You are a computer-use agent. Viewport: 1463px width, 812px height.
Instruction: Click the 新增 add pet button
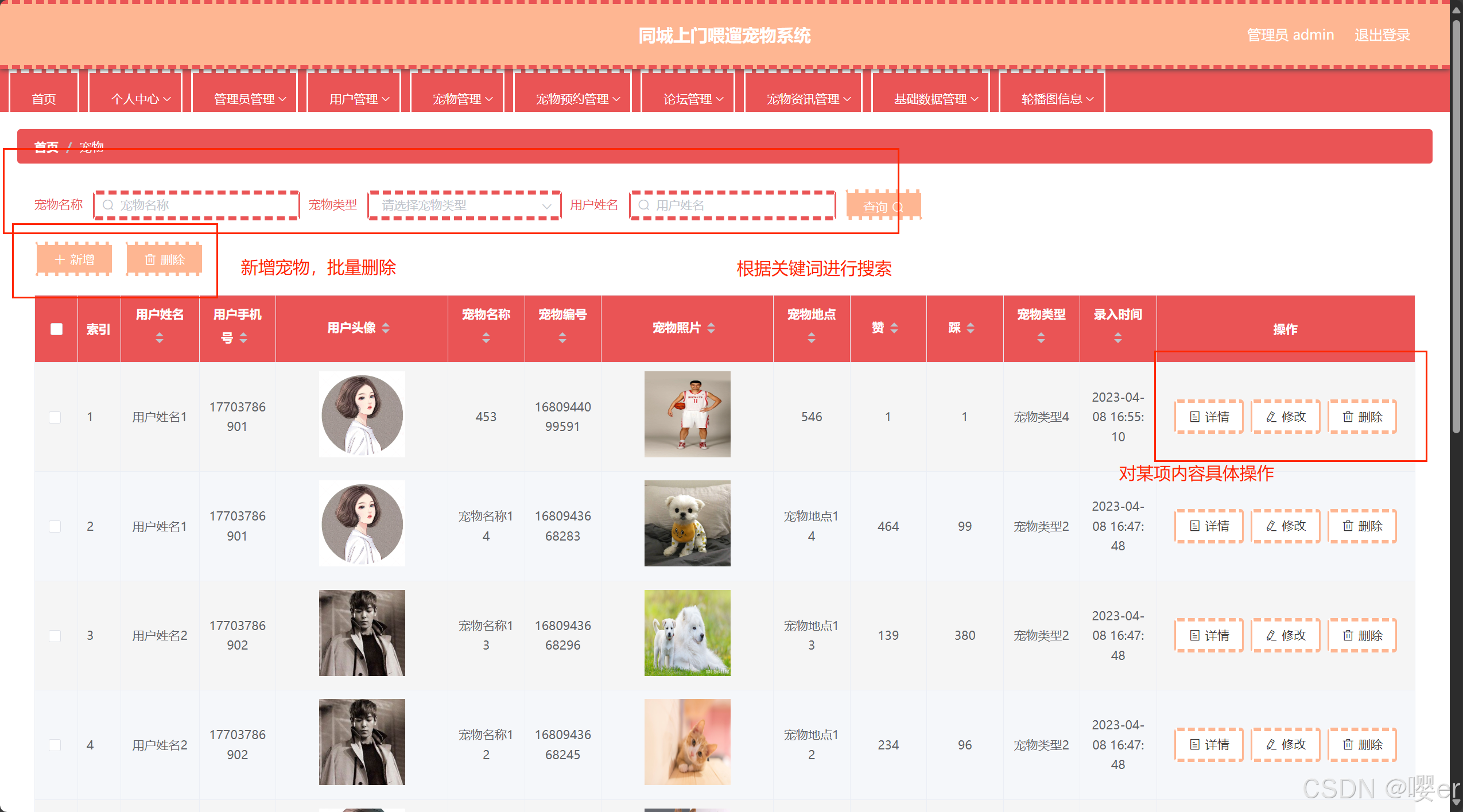coord(74,260)
